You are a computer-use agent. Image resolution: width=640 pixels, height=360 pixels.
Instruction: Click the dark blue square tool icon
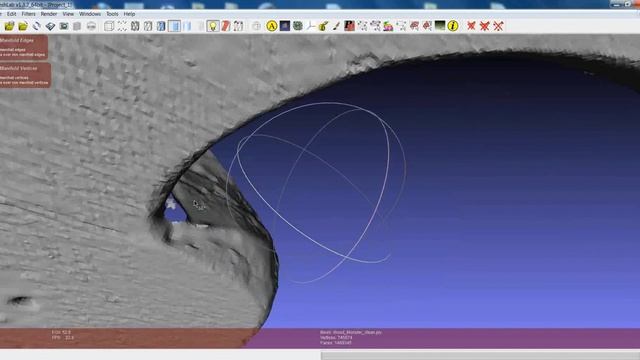click(285, 26)
